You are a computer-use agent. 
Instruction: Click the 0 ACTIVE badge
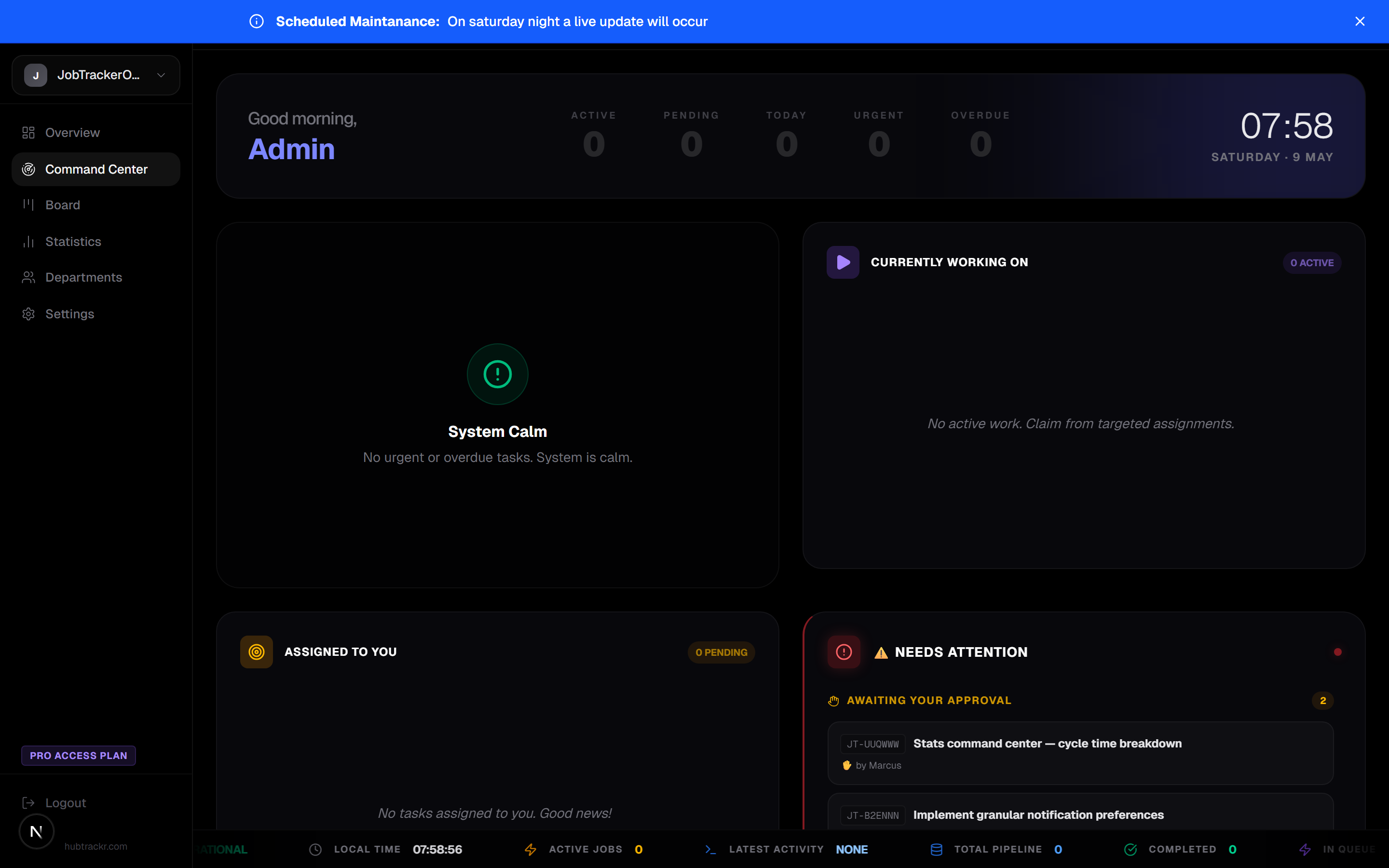tap(1311, 263)
